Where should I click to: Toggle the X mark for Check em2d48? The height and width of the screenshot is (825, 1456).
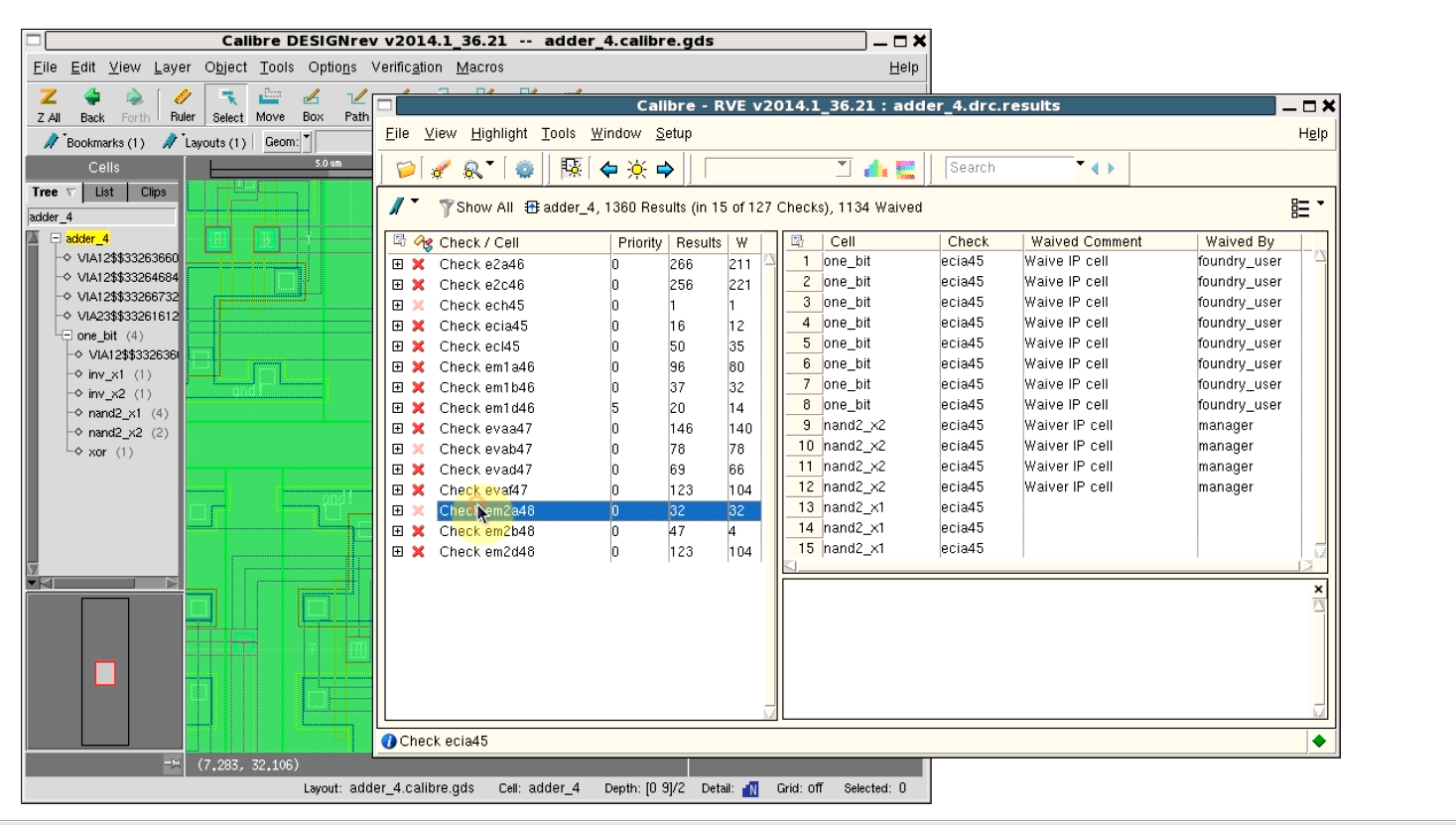[419, 551]
